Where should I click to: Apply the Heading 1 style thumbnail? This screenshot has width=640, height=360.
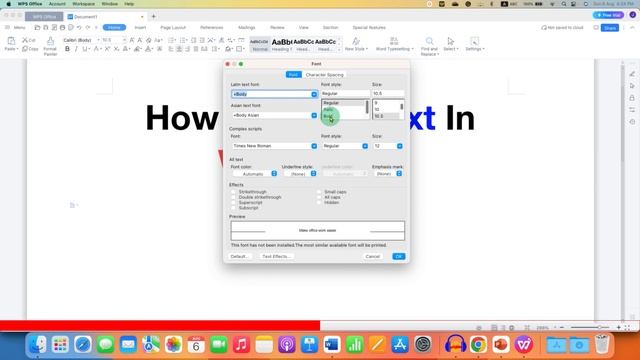click(x=282, y=44)
